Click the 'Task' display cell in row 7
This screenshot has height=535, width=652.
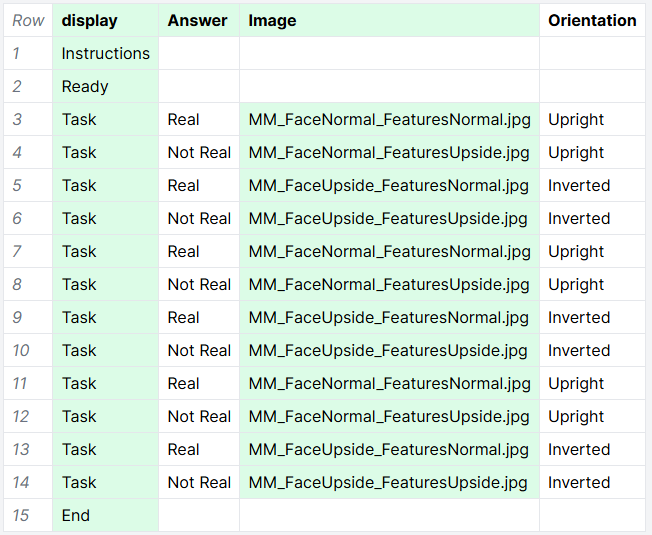click(105, 251)
